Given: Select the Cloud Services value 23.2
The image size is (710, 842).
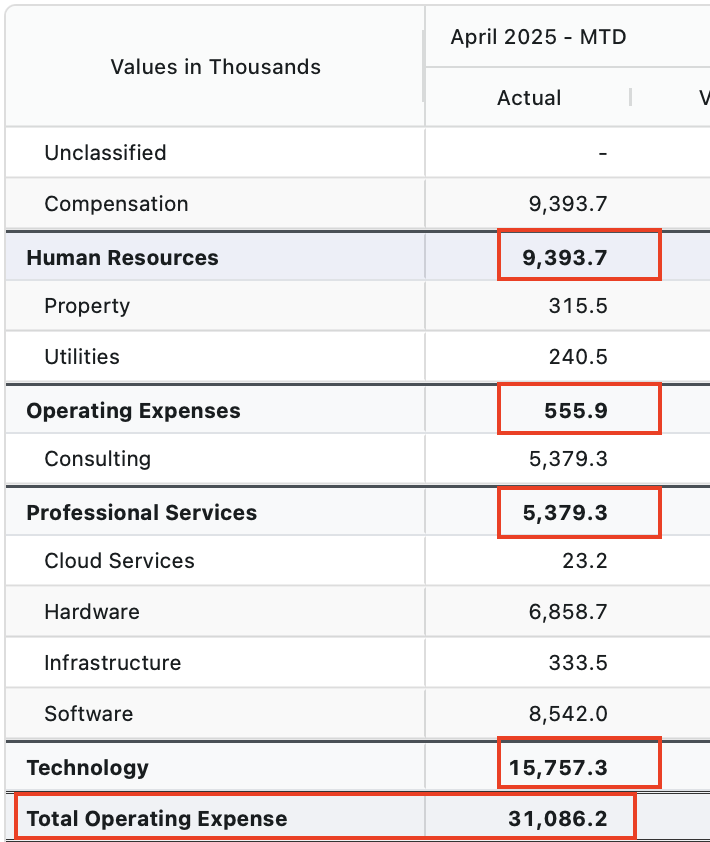Looking at the screenshot, I should click(x=585, y=561).
